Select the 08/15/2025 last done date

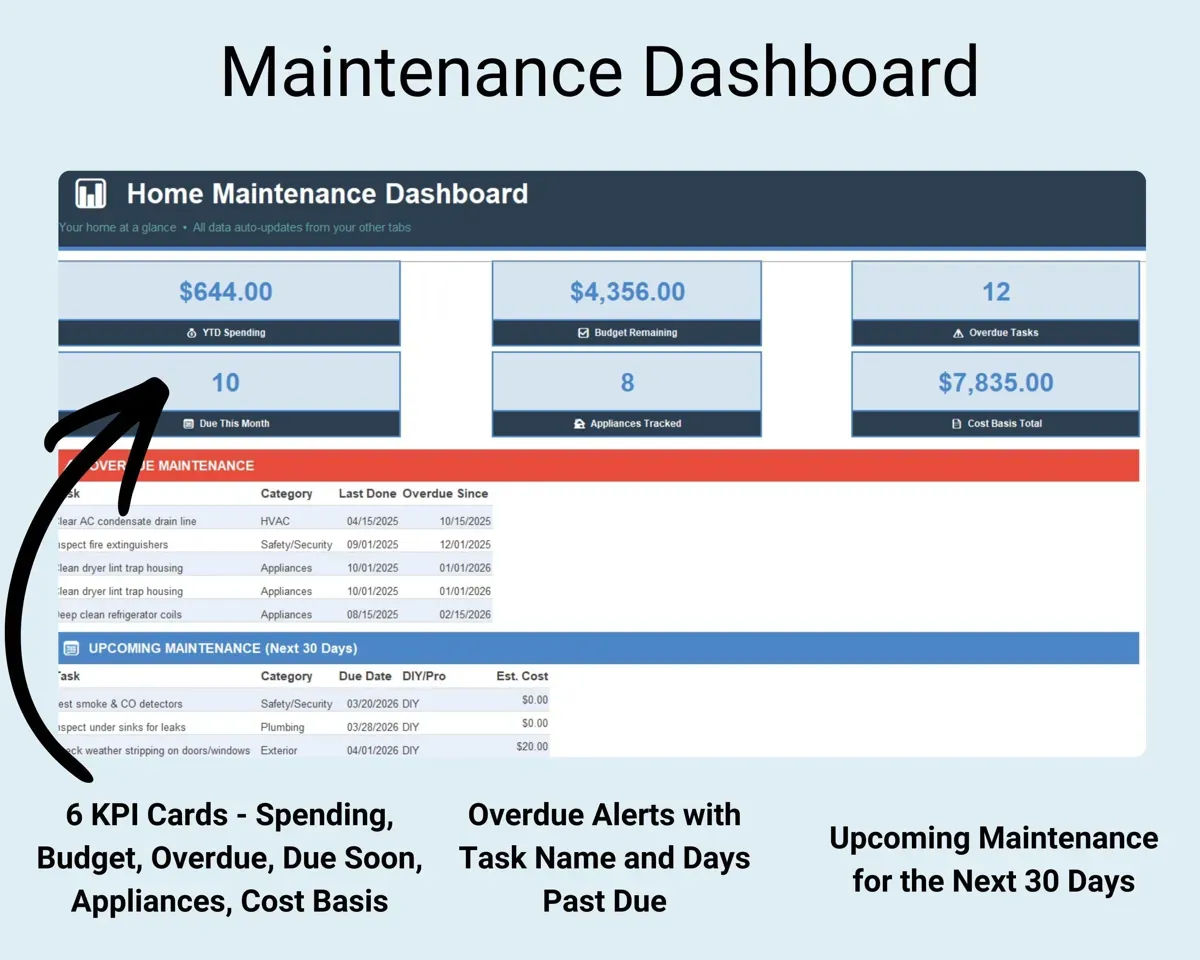[x=372, y=615]
